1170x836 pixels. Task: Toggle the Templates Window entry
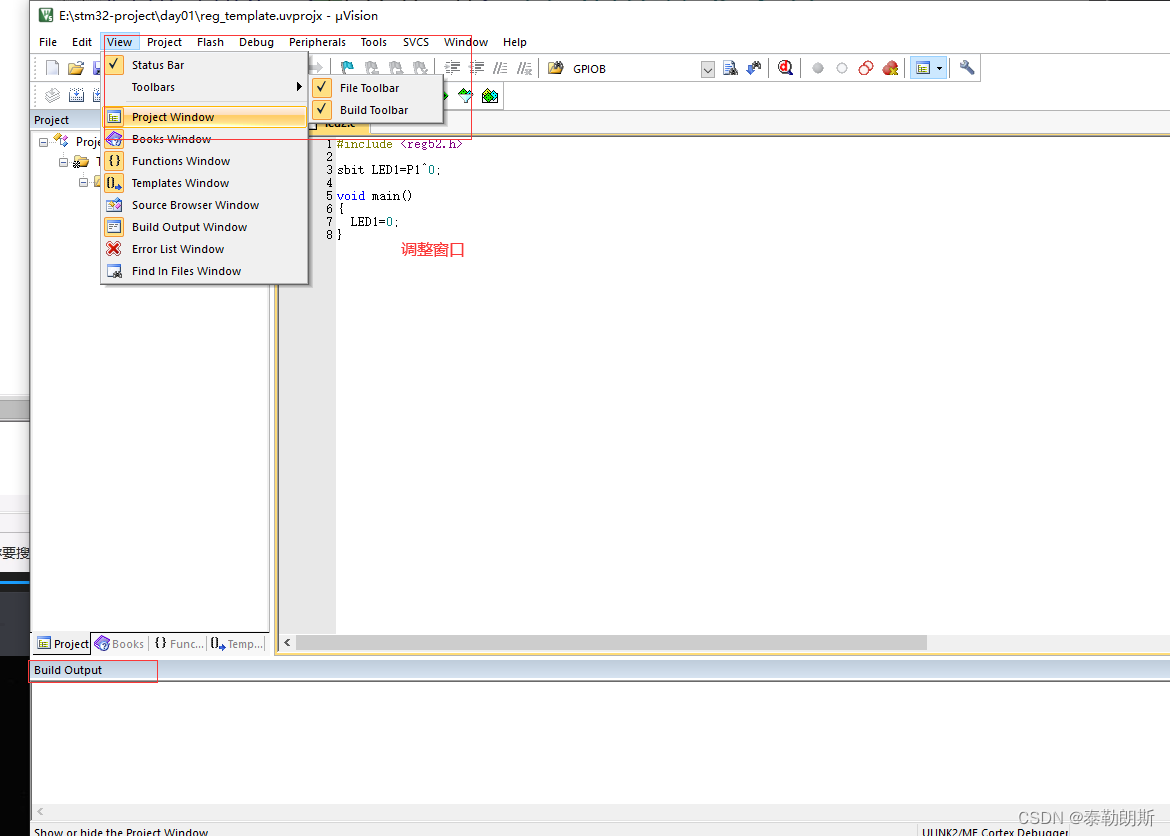tap(204, 183)
